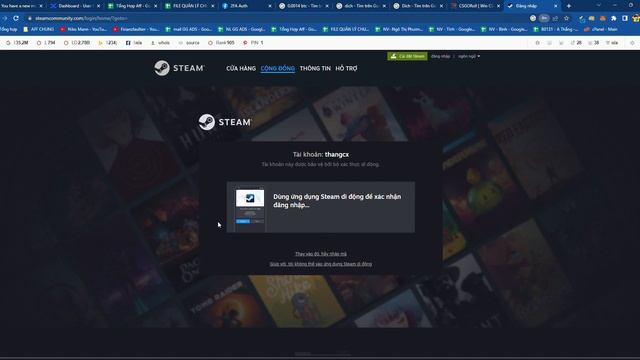Close the CSGORoll tab
This screenshot has height=360, width=640.
[498, 6]
